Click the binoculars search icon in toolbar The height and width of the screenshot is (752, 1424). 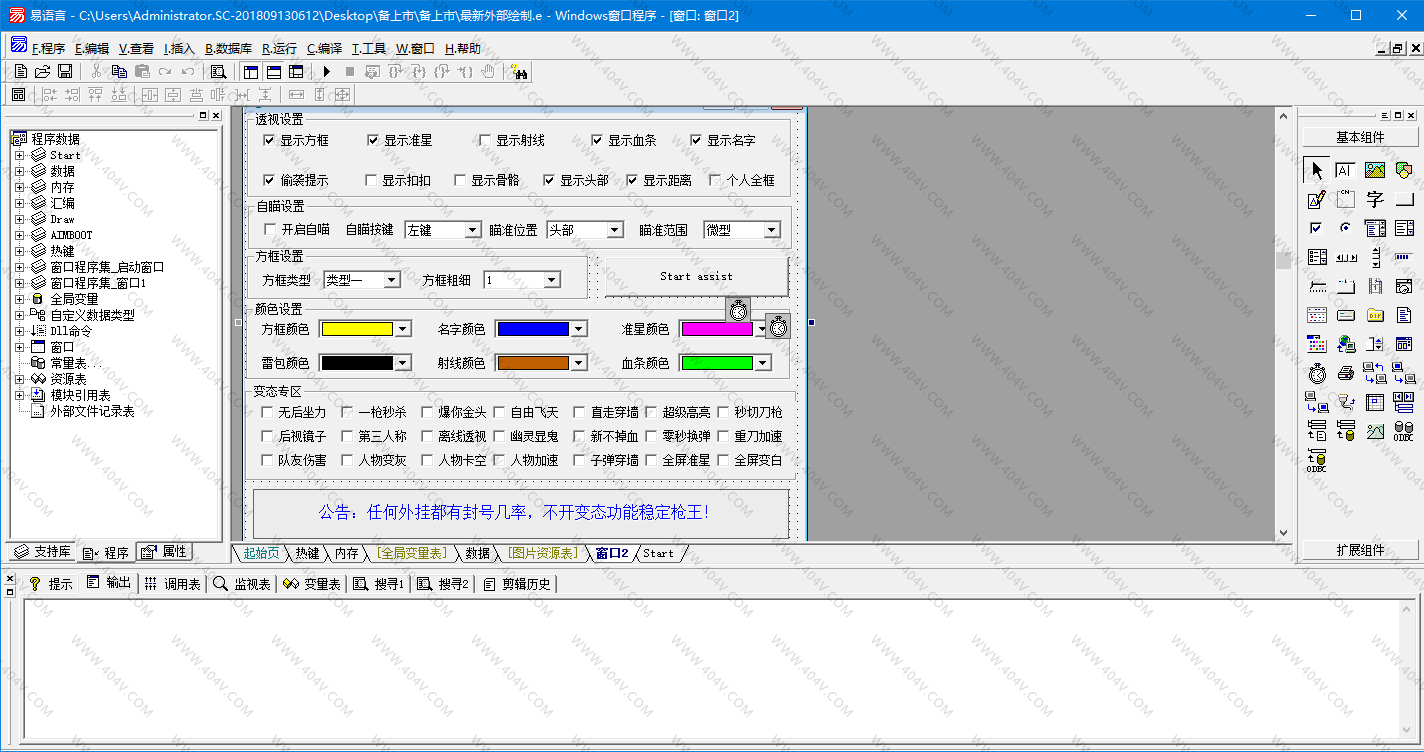(518, 71)
